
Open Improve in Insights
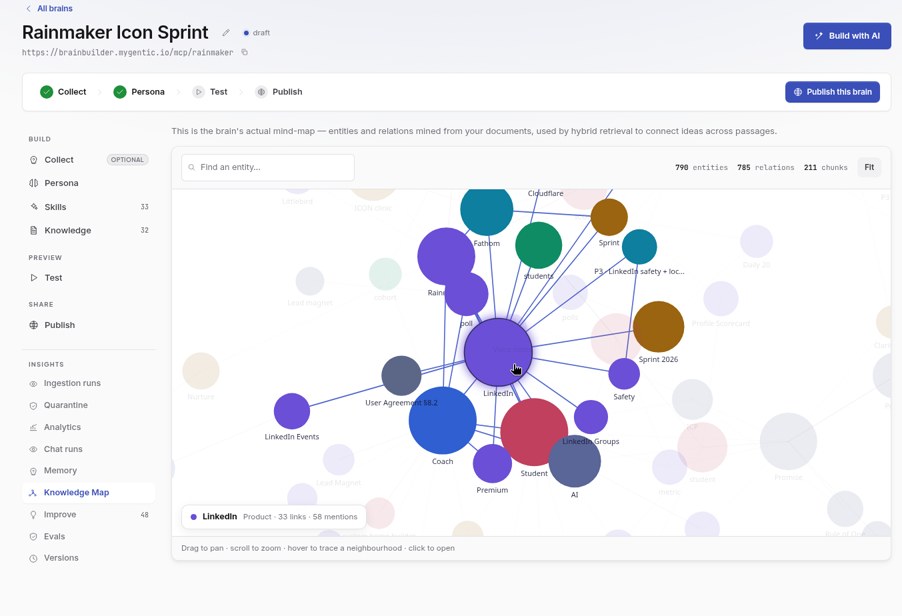click(89, 514)
